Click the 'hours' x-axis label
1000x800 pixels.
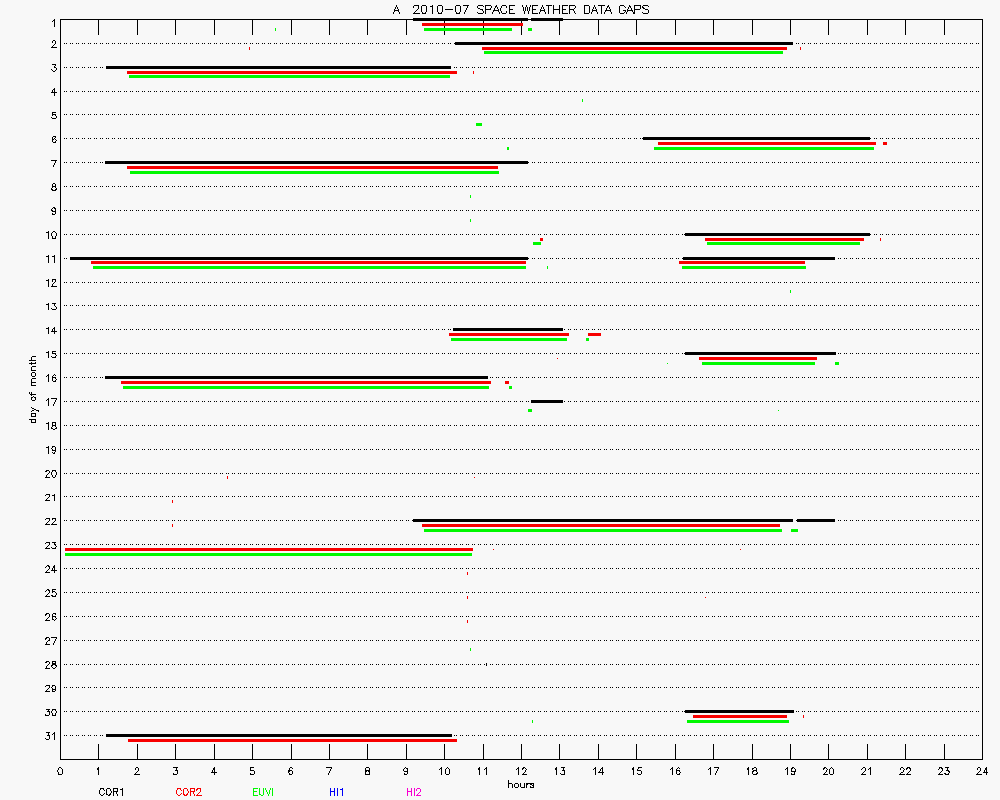click(x=520, y=784)
